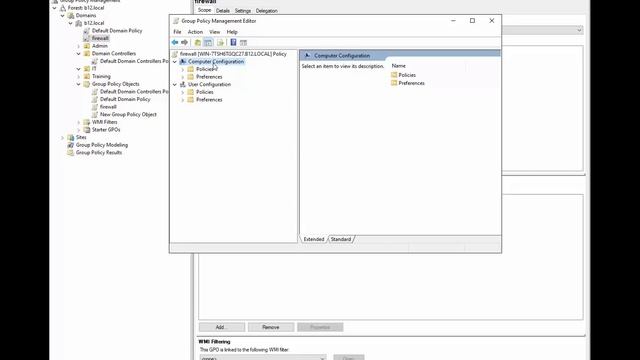Select Default Domain Controllers Policy under Domain Controllers
Image resolution: width=640 pixels, height=360 pixels.
point(134,61)
